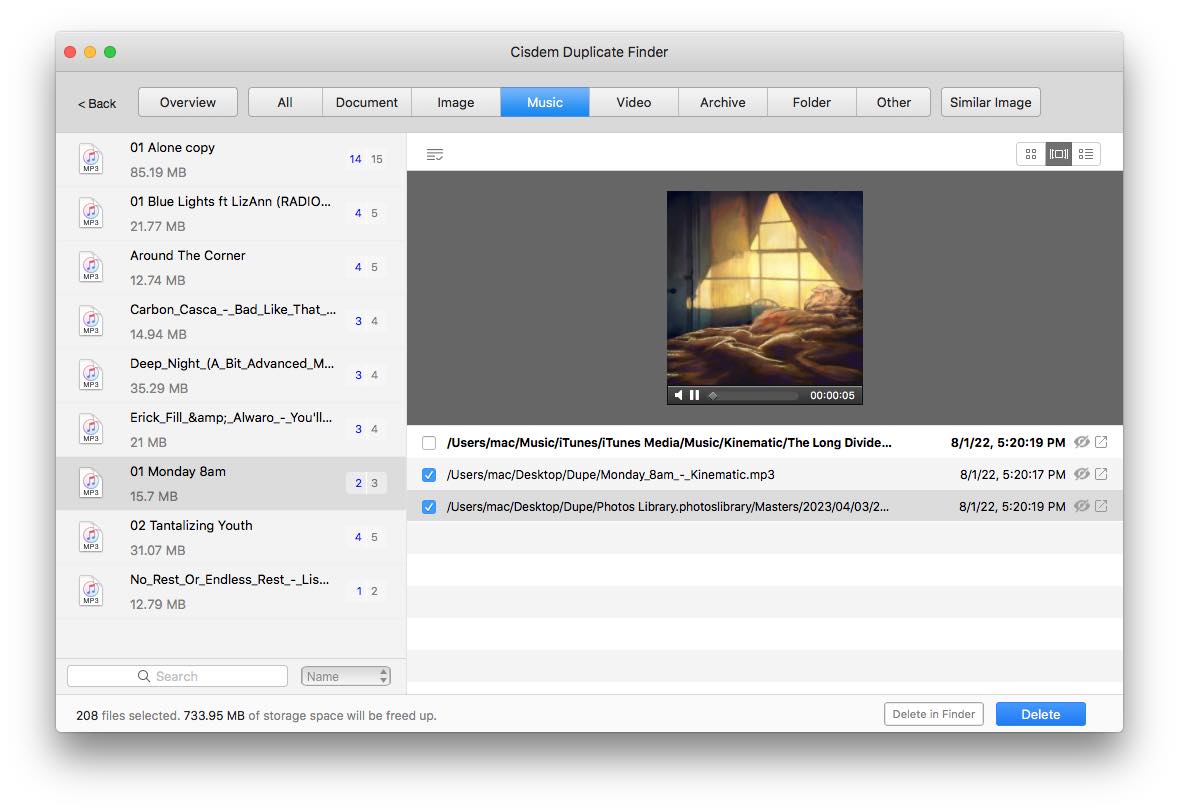Pause the audio preview playback
Viewport: 1179px width, 812px height.
(x=694, y=395)
